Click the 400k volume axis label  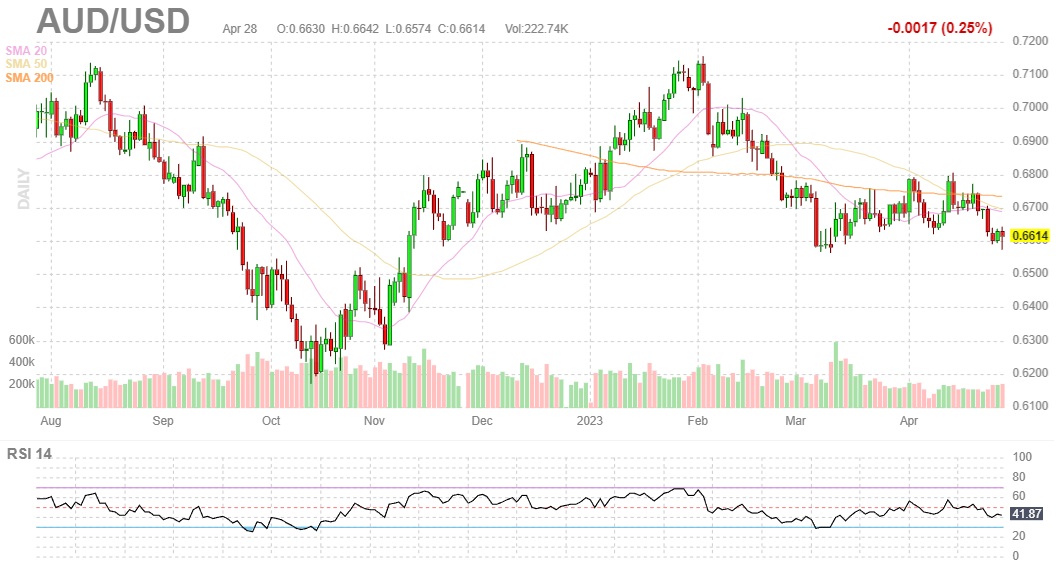pos(22,362)
